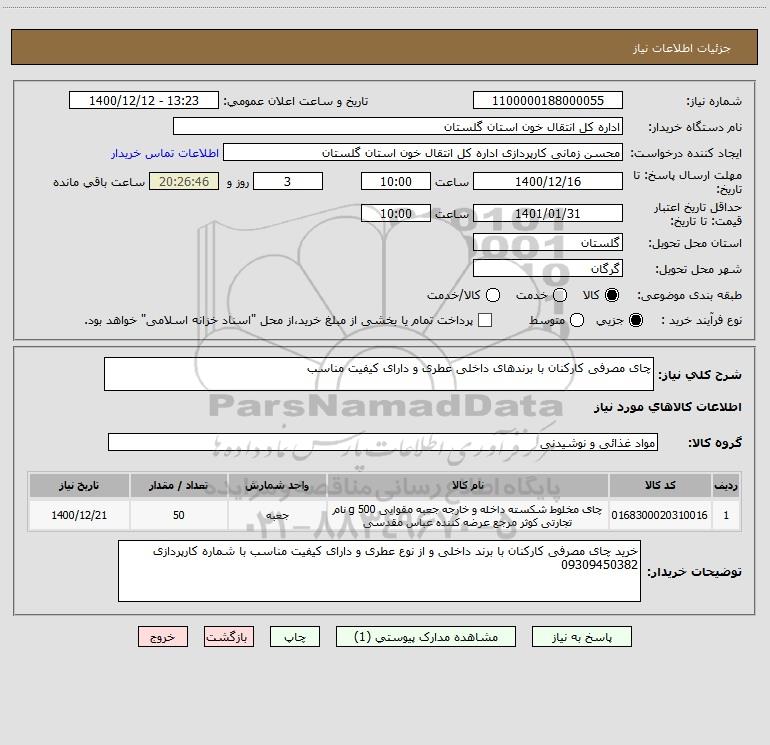The height and width of the screenshot is (745, 770).
Task: Click the جزئیات اطلاعات نیاز header title
Action: pyautogui.click(x=682, y=48)
